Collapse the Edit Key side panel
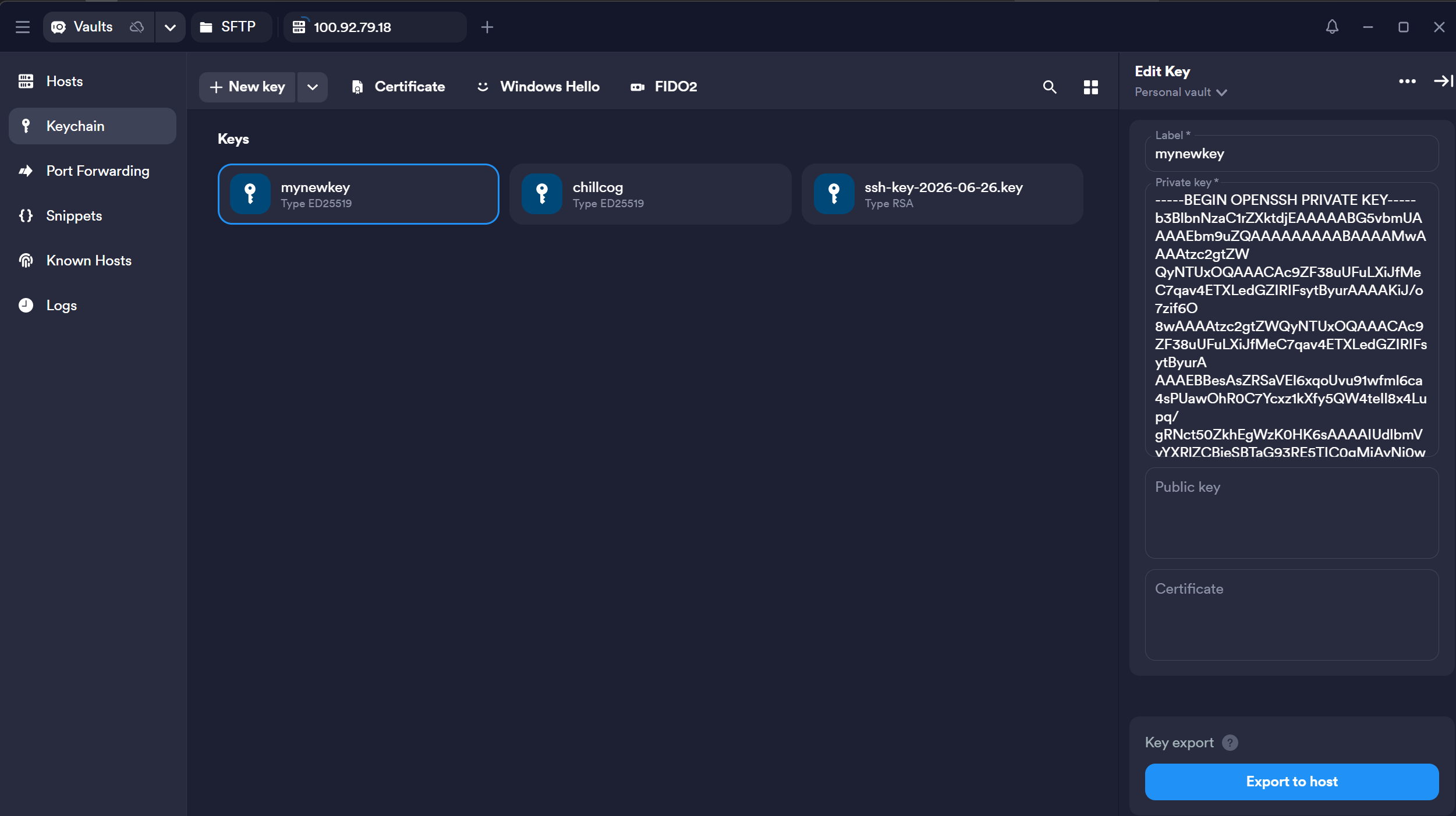This screenshot has height=816, width=1456. click(1444, 81)
